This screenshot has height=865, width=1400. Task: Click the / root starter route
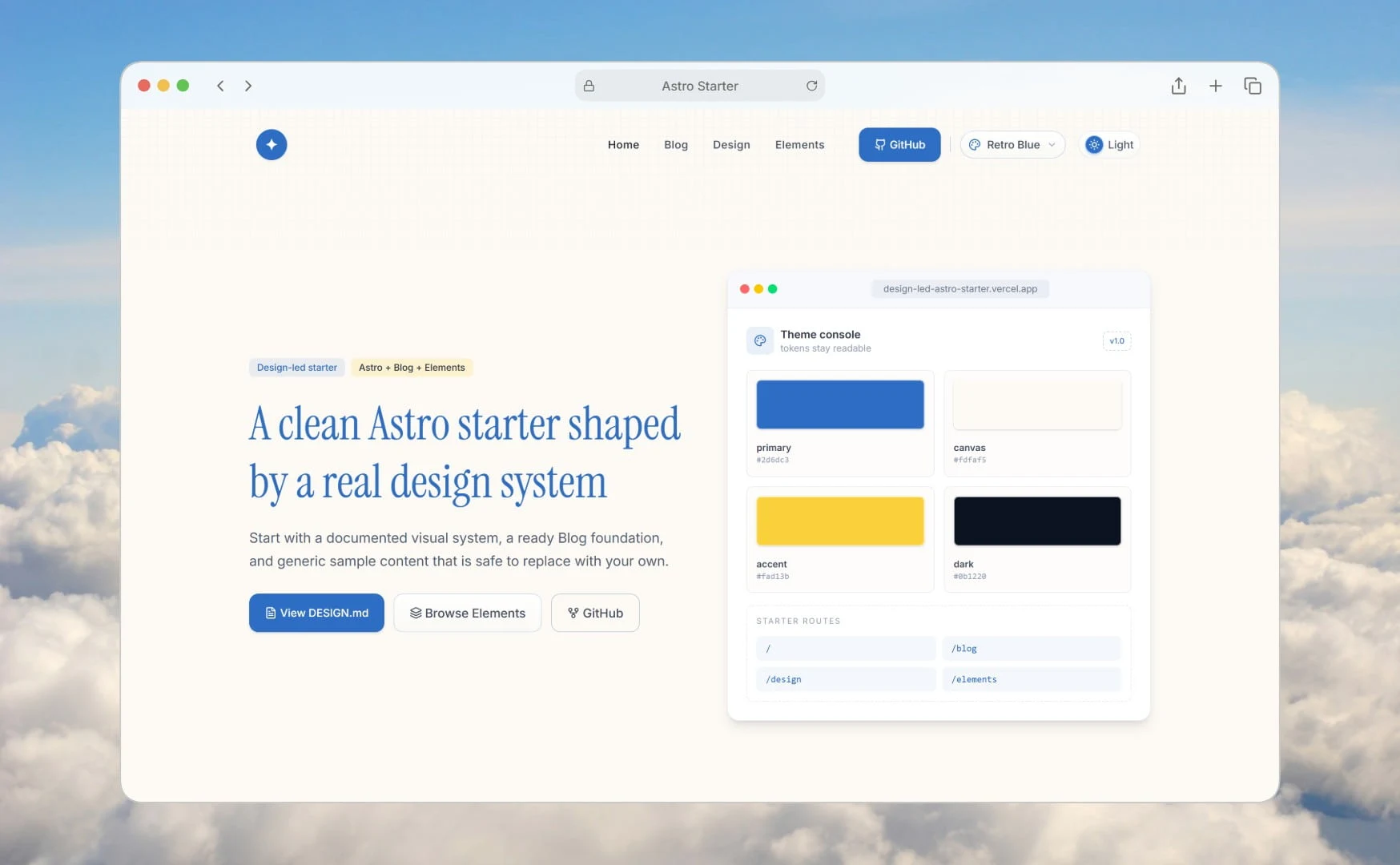pyautogui.click(x=846, y=649)
